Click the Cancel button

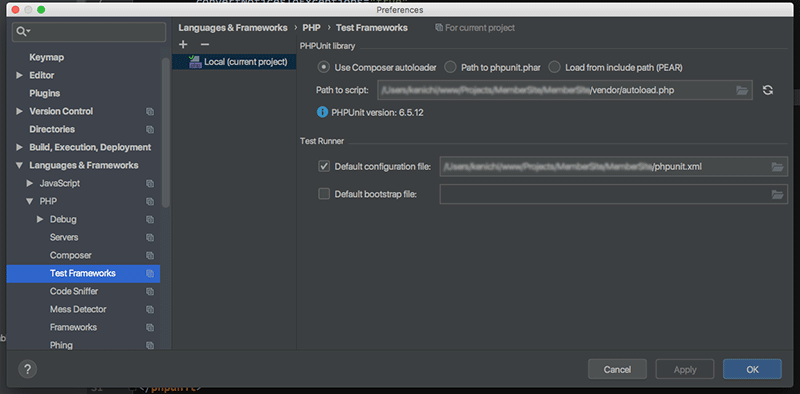tap(617, 369)
